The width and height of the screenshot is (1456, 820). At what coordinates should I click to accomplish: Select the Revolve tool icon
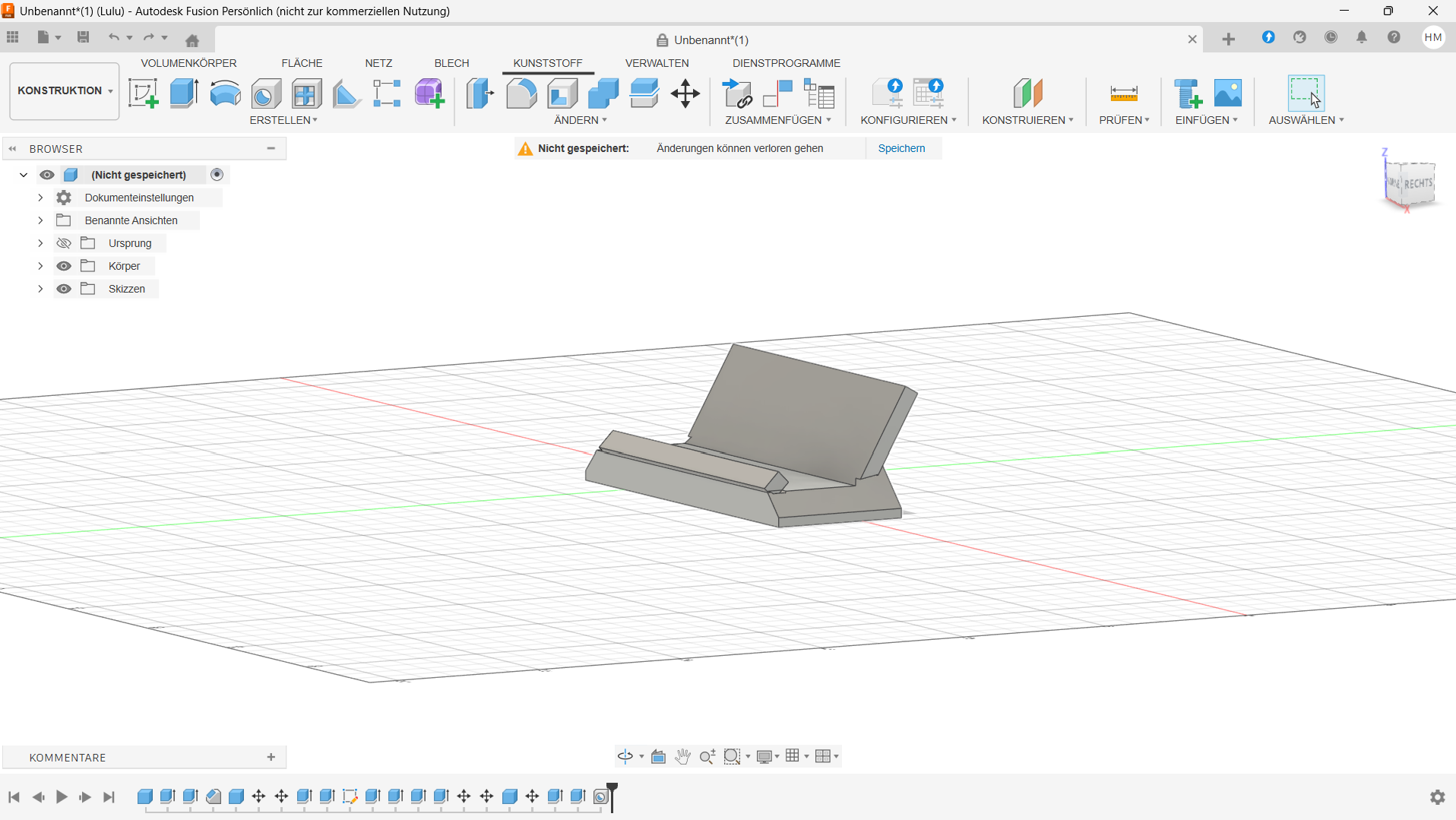[225, 93]
